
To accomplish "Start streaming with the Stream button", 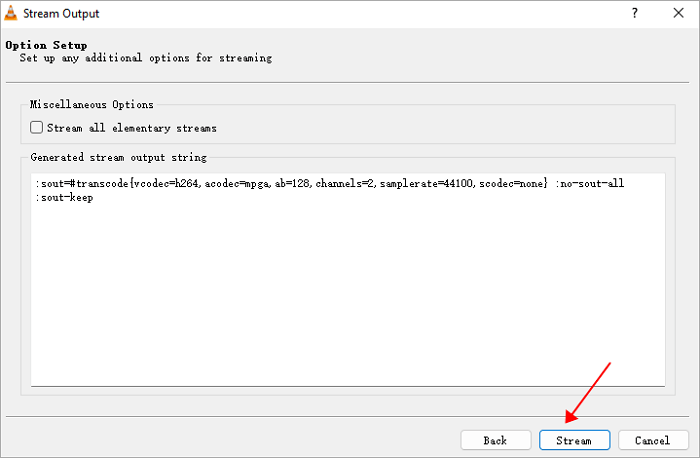I will click(574, 440).
